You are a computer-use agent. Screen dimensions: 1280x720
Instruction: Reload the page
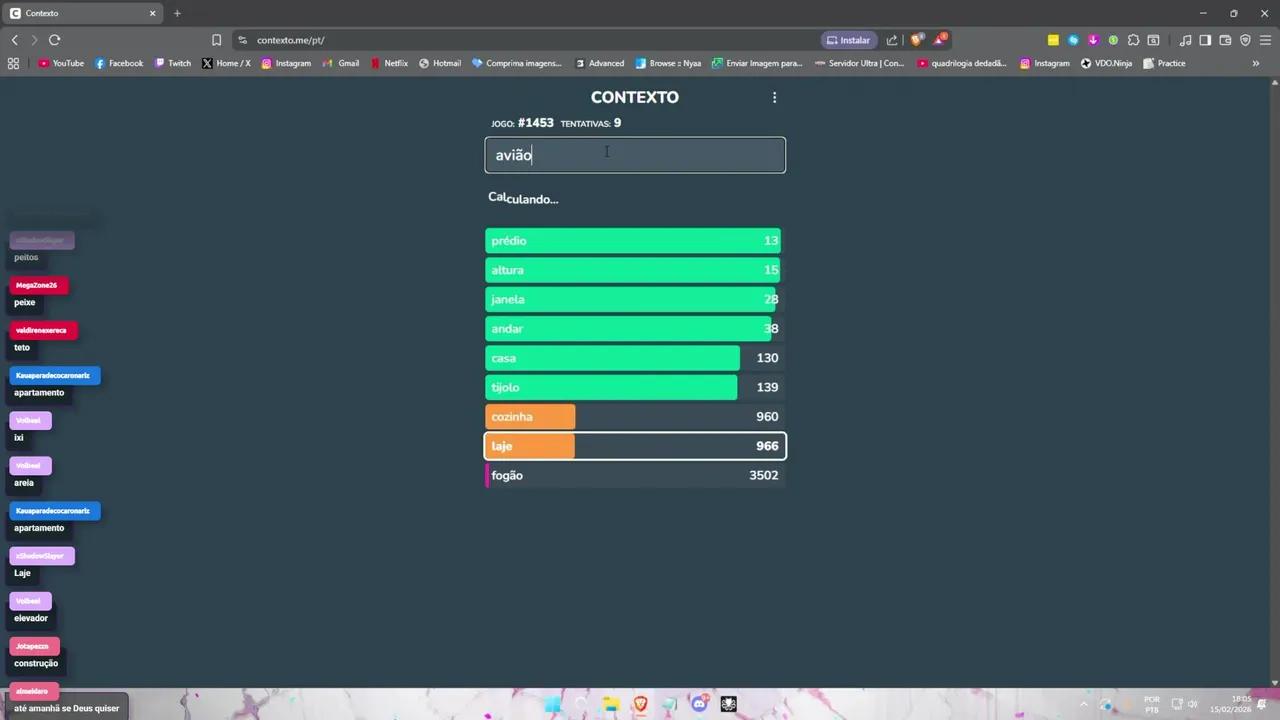tap(54, 40)
